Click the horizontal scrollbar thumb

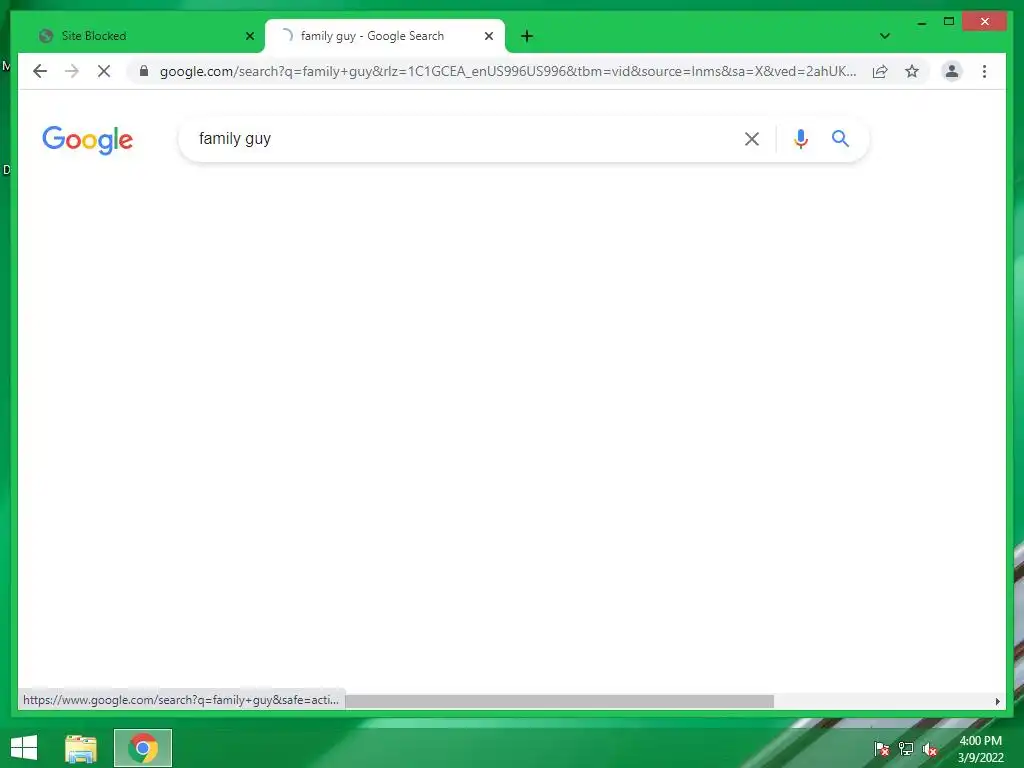pyautogui.click(x=559, y=701)
